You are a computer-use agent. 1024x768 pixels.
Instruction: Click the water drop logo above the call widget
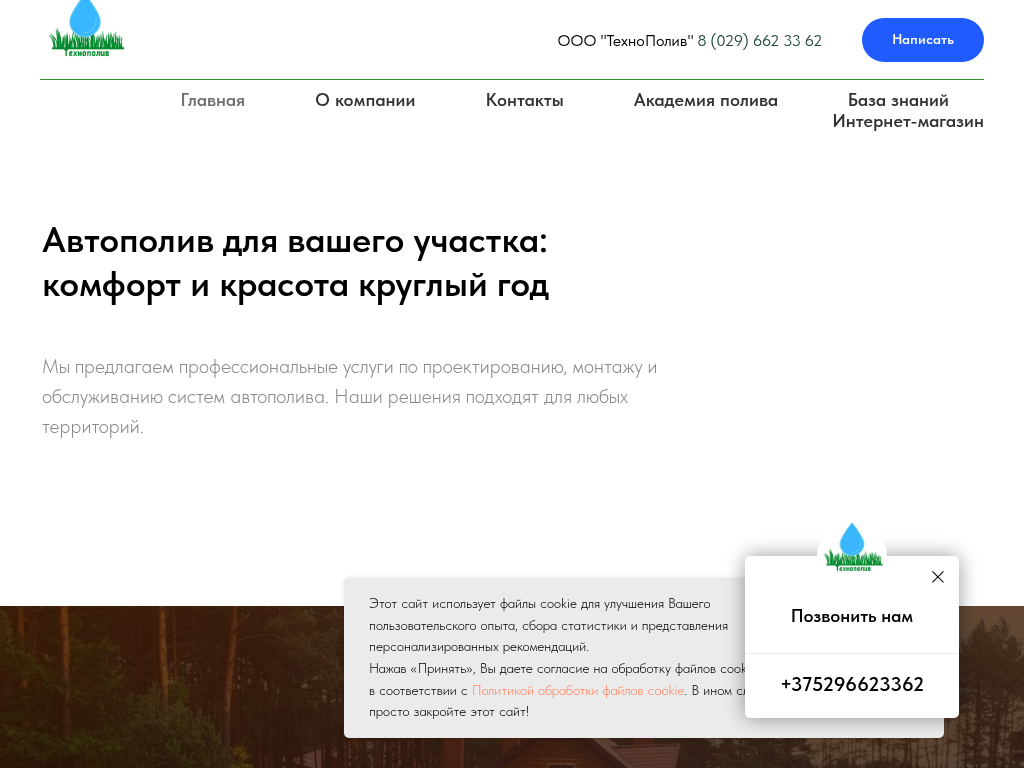(852, 546)
